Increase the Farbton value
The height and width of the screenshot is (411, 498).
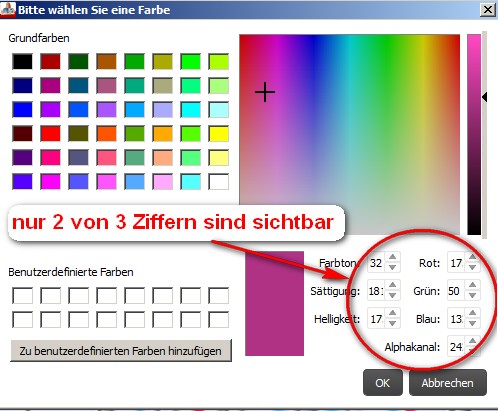(393, 257)
